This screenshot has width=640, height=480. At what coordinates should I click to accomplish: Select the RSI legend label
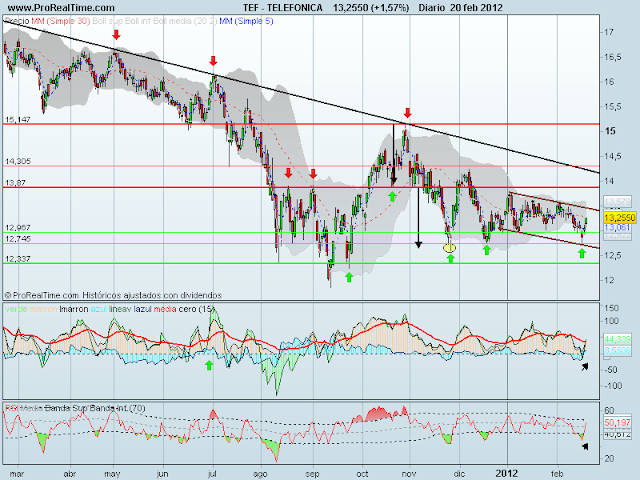click(x=11, y=408)
